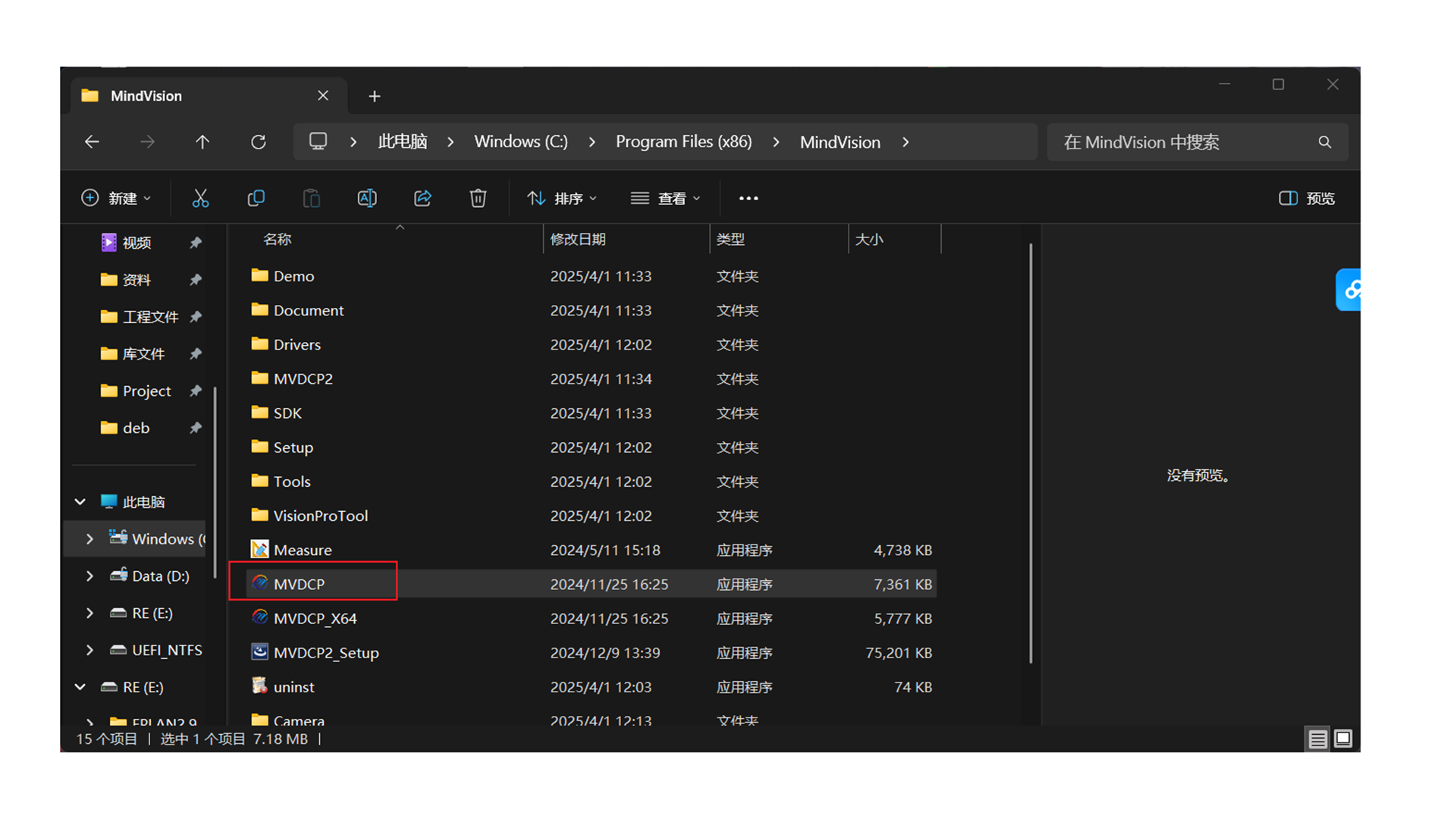1456x819 pixels.
Task: Click the Delete trash icon
Action: (478, 198)
